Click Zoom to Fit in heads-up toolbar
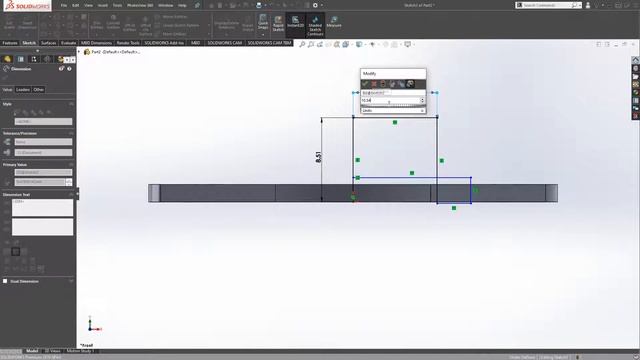640x360 pixels. click(302, 44)
